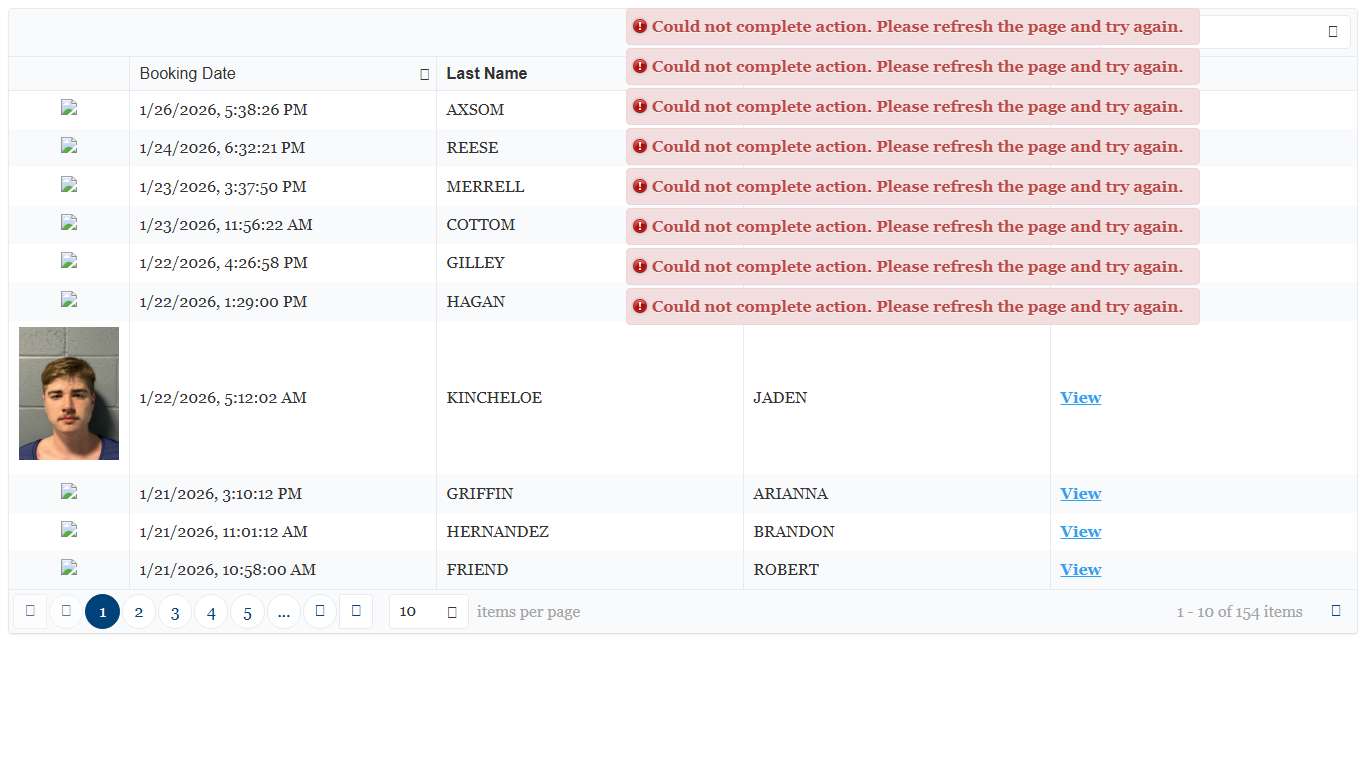Go to the previous page in pager
The height and width of the screenshot is (768, 1366).
tap(66, 611)
